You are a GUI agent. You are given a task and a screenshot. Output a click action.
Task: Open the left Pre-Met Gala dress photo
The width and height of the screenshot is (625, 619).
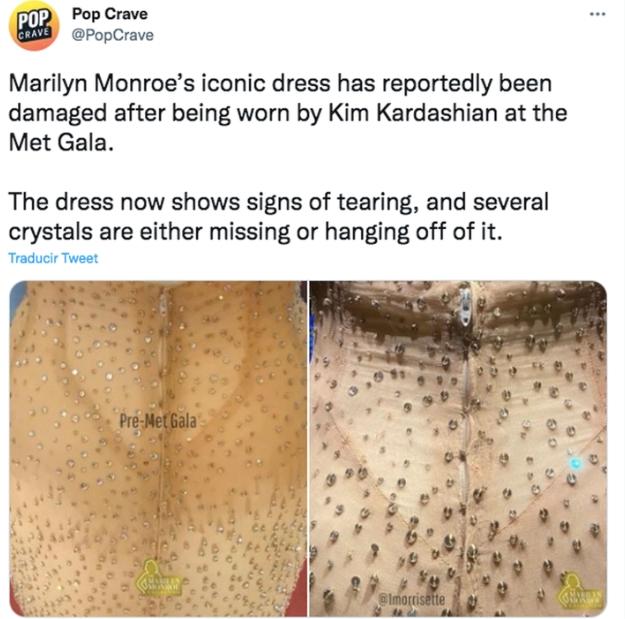point(158,448)
